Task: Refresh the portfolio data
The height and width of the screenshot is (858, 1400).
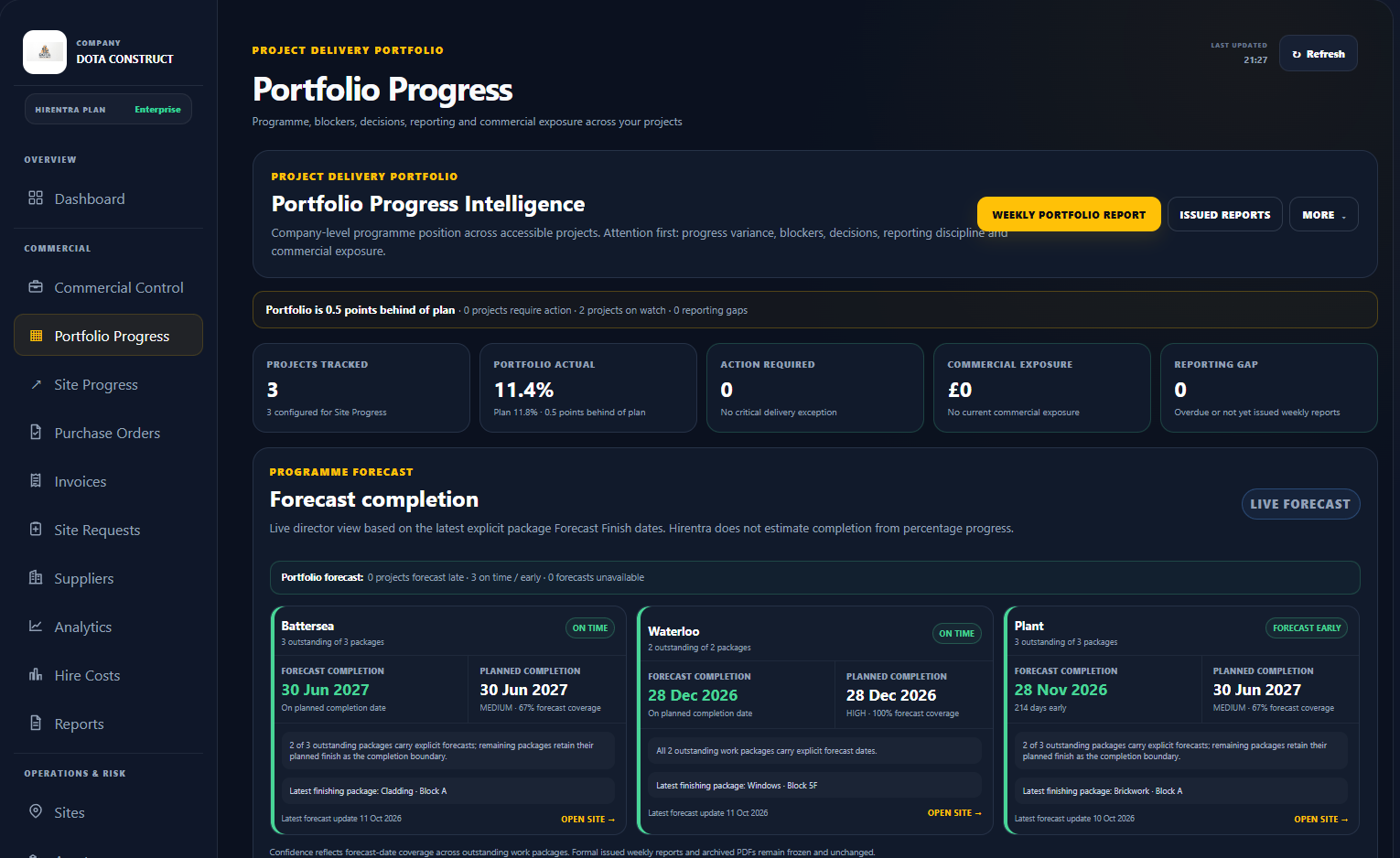Action: [1318, 54]
